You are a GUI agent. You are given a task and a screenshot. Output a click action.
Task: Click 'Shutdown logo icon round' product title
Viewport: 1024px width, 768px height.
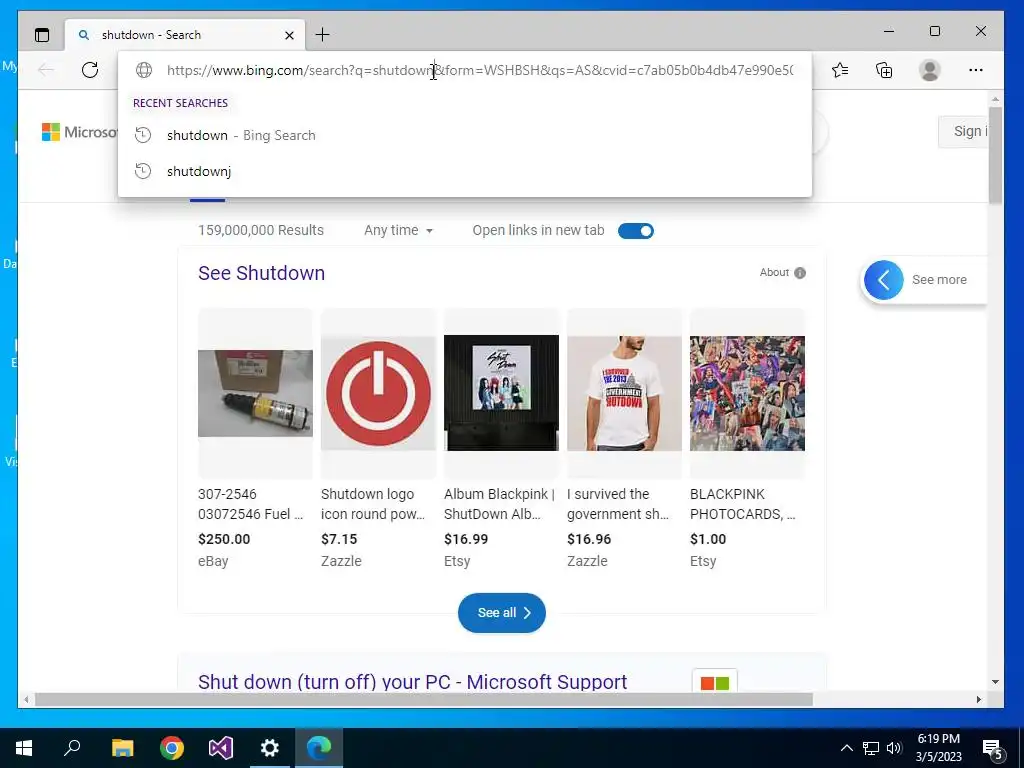click(373, 504)
